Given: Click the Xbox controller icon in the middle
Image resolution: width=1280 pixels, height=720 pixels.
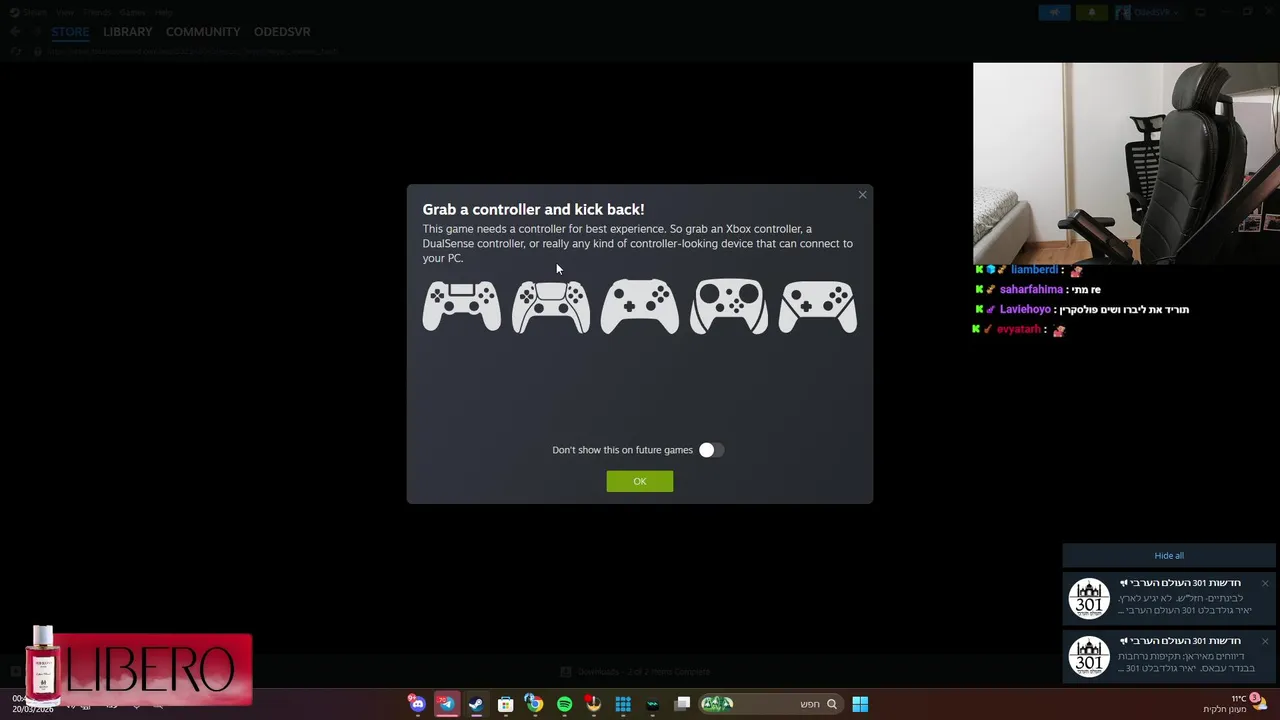Looking at the screenshot, I should point(640,305).
